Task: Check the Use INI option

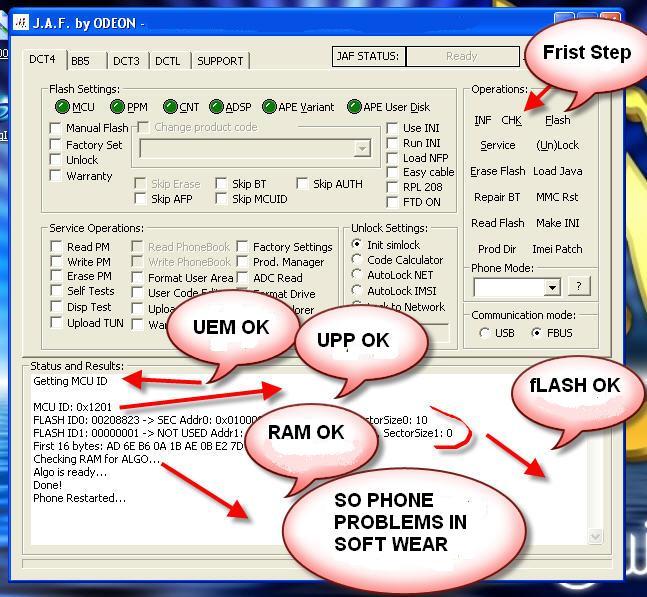Action: point(392,128)
